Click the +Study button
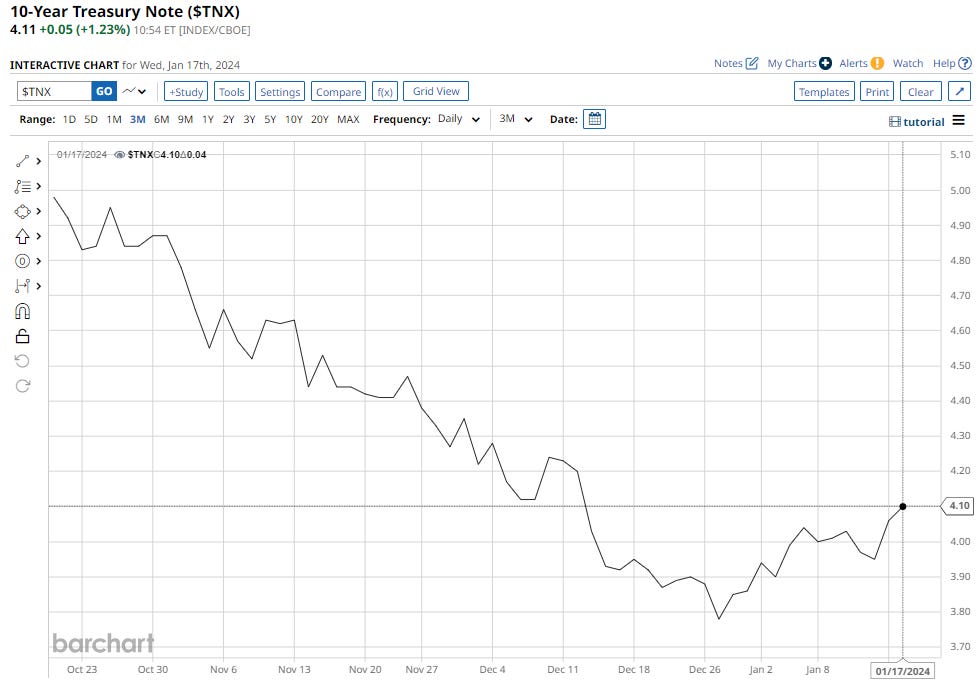 [185, 91]
